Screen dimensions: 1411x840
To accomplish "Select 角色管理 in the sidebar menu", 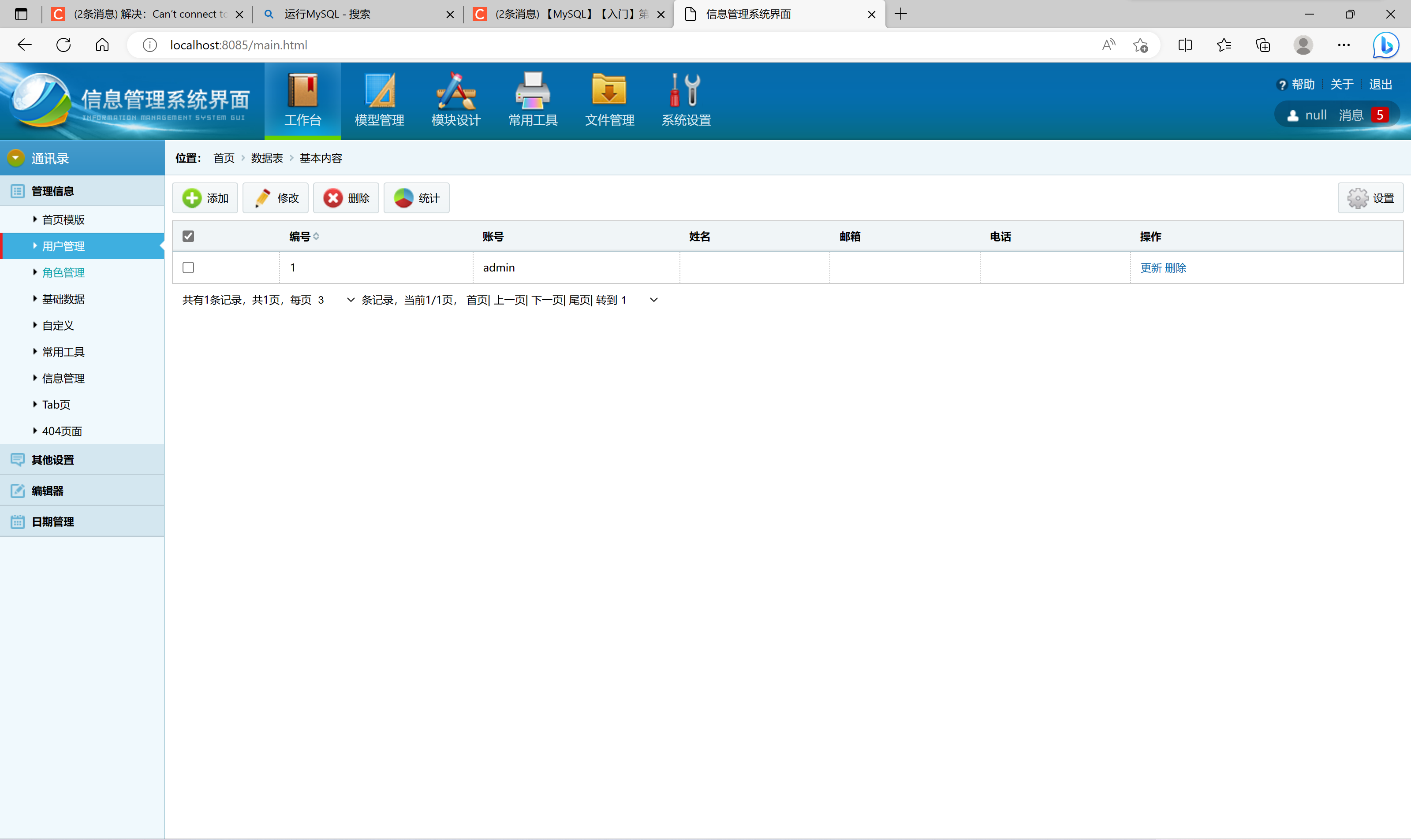I will (x=63, y=272).
